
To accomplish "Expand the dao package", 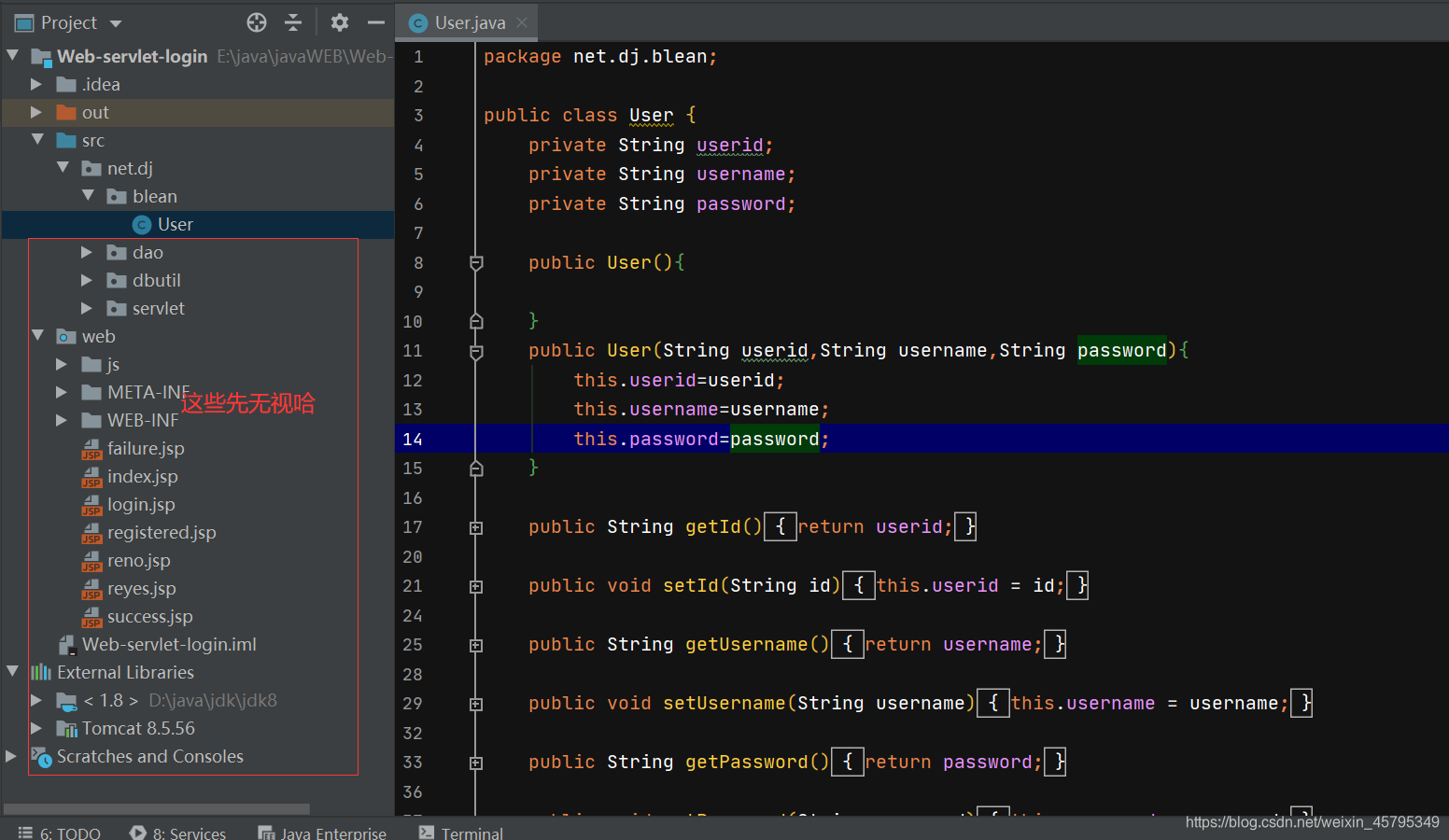I will pos(87,252).
